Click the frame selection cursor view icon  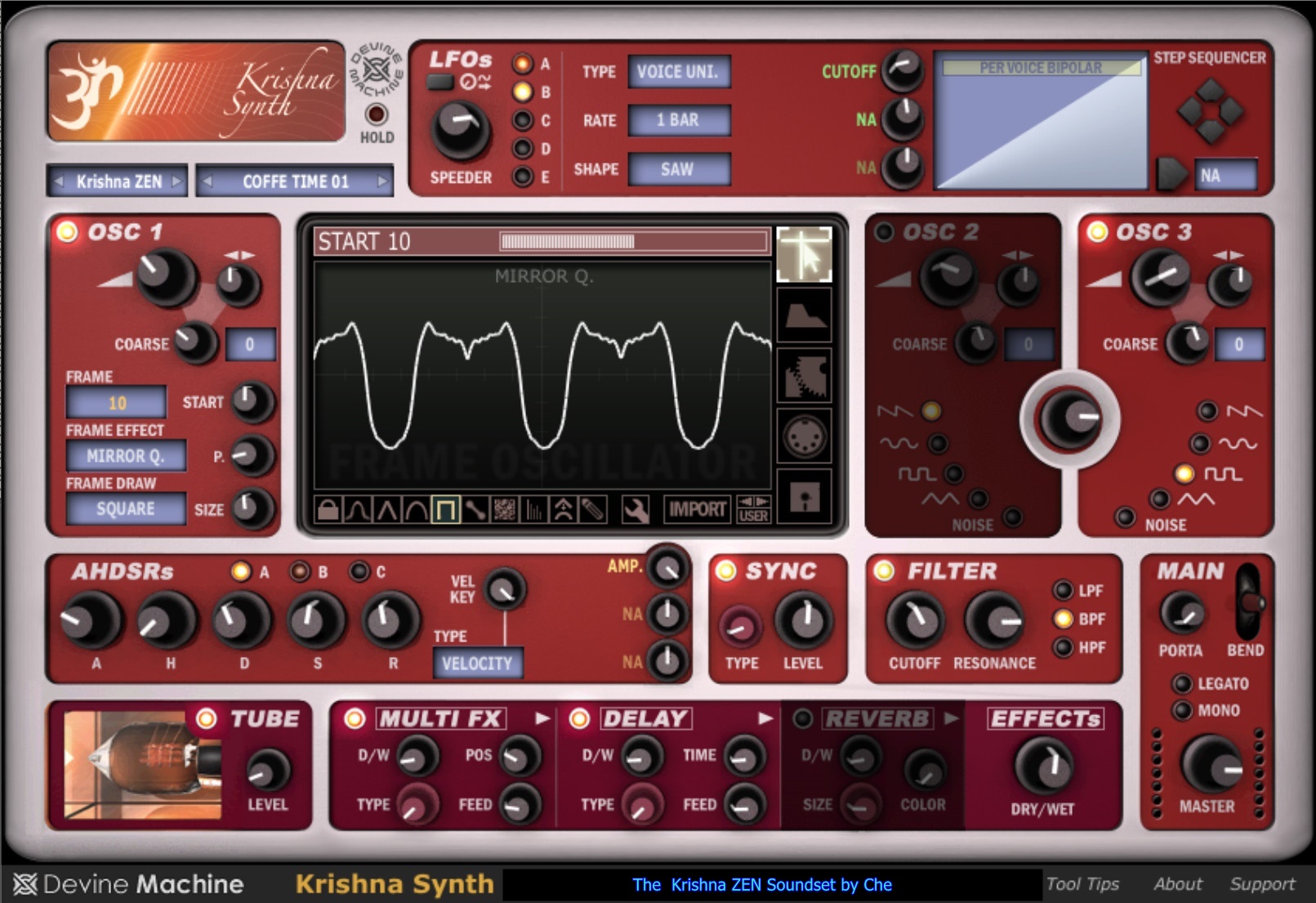805,254
